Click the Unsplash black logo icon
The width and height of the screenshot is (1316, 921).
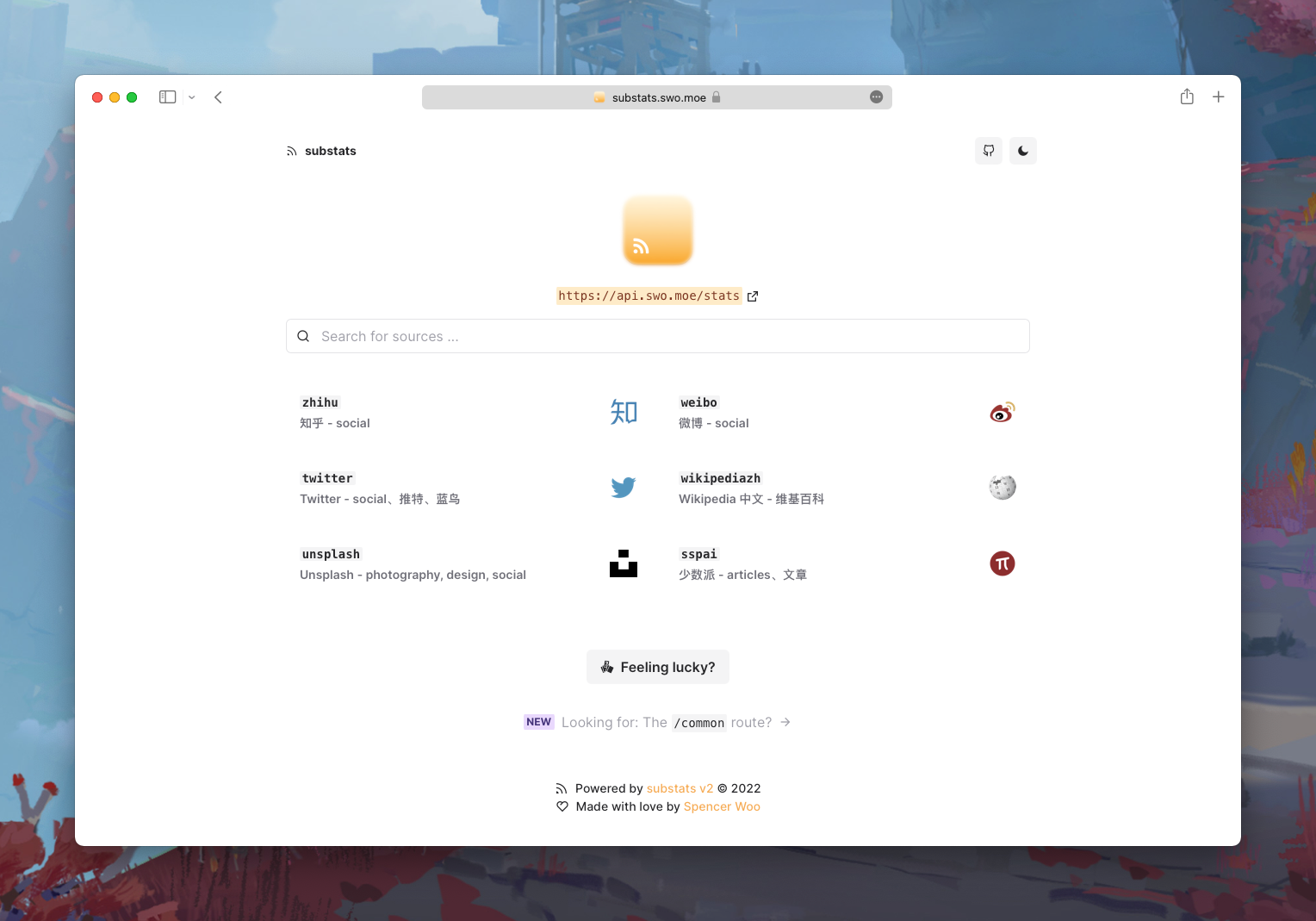tap(624, 563)
